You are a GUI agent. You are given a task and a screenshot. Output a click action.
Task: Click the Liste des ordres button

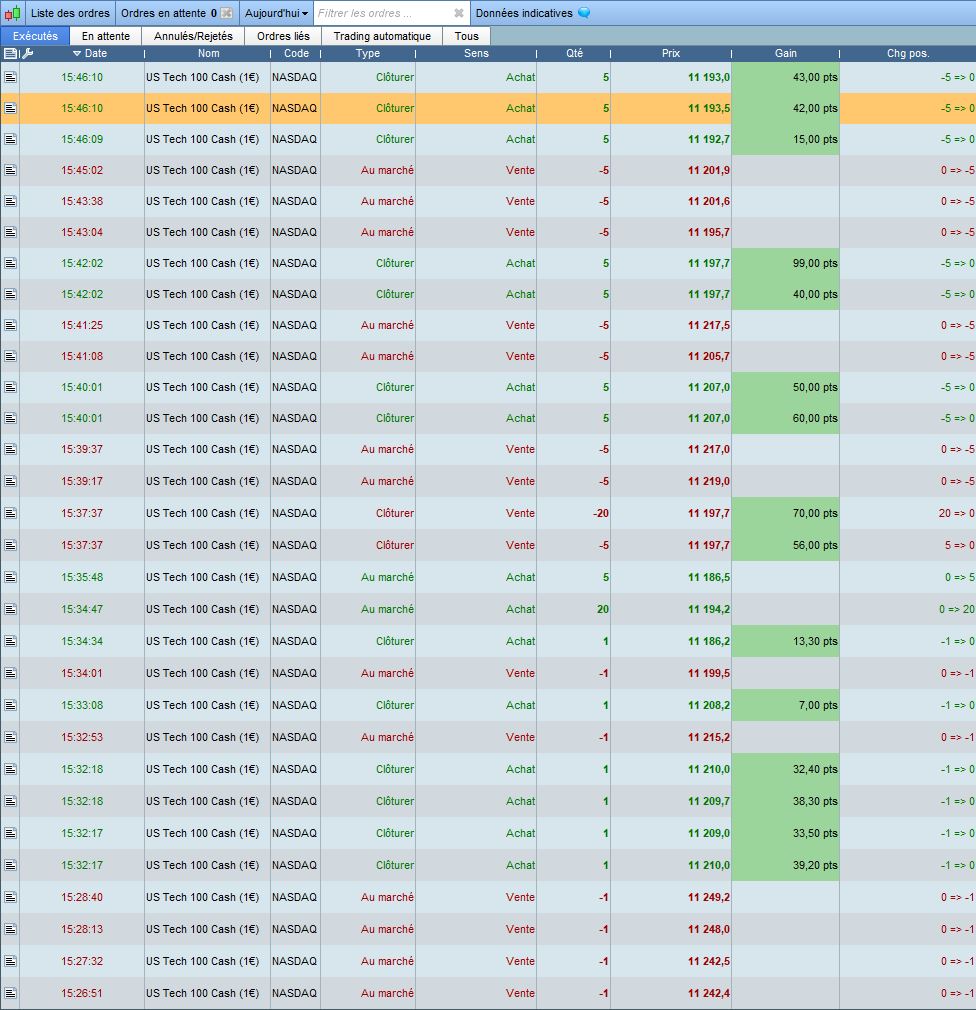pos(70,13)
